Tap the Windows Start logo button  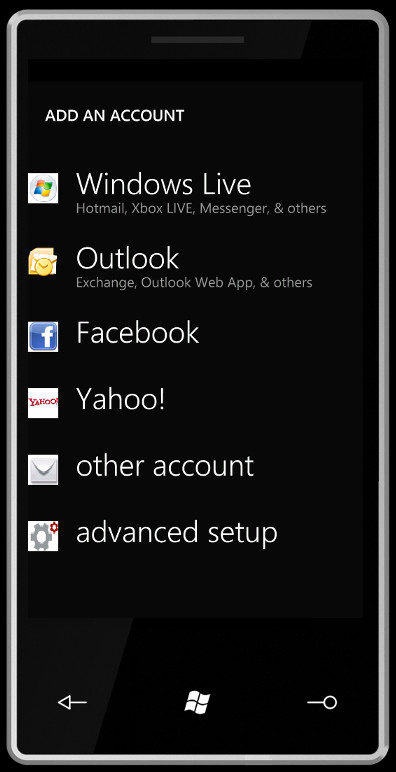pos(197,702)
